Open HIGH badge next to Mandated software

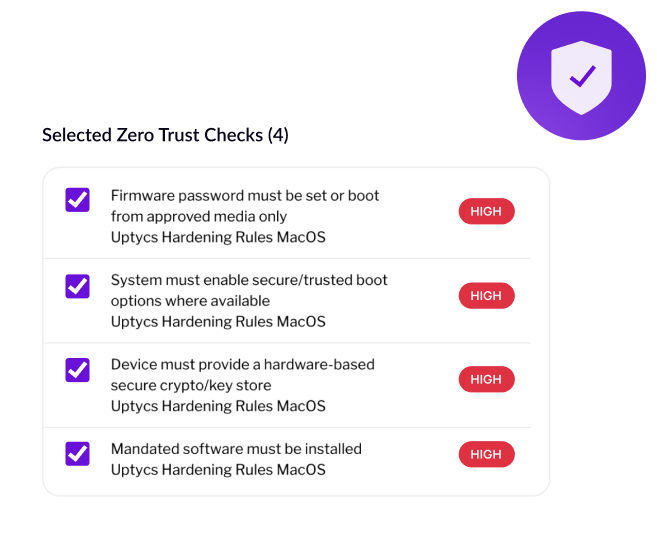point(486,454)
